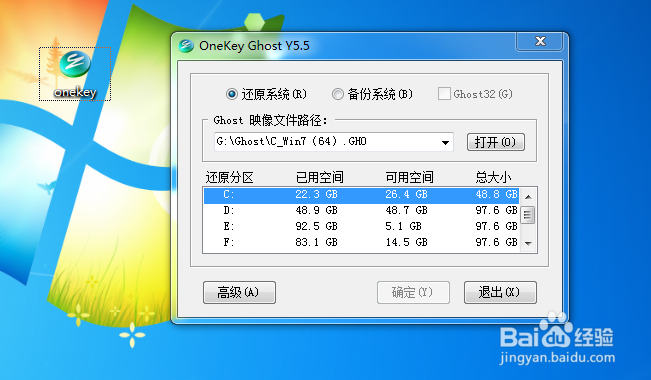Click the 可用空间 column header

point(409,177)
